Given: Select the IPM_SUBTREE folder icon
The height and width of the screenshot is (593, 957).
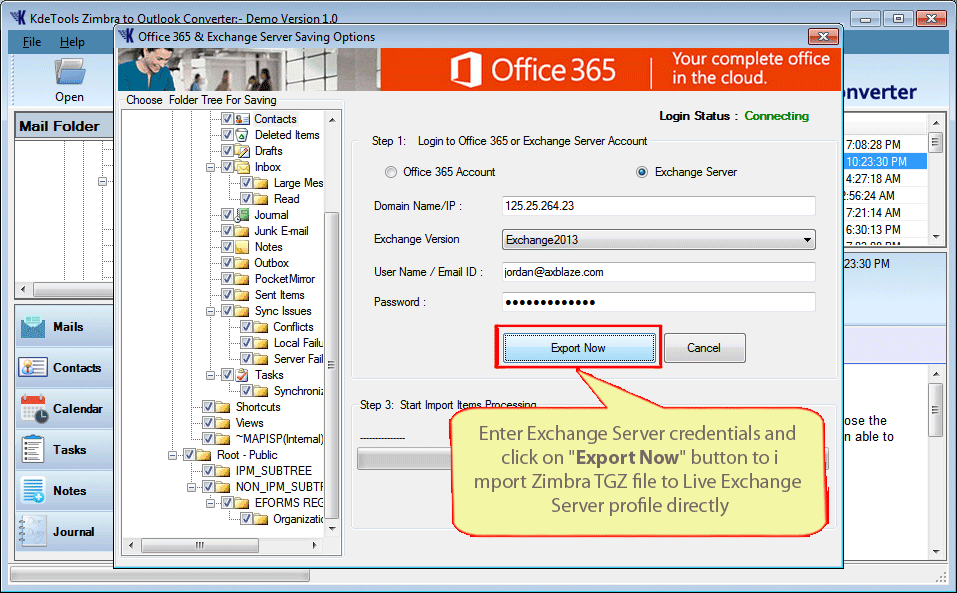Looking at the screenshot, I should click(x=223, y=471).
